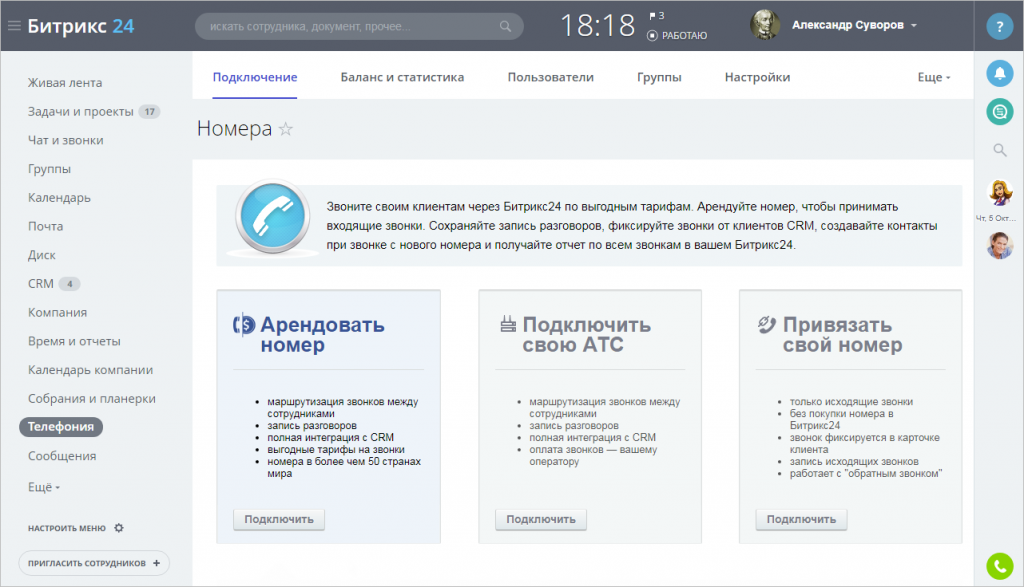Click the gear icon beside Настроить меню
The height and width of the screenshot is (587, 1024).
tap(118, 528)
